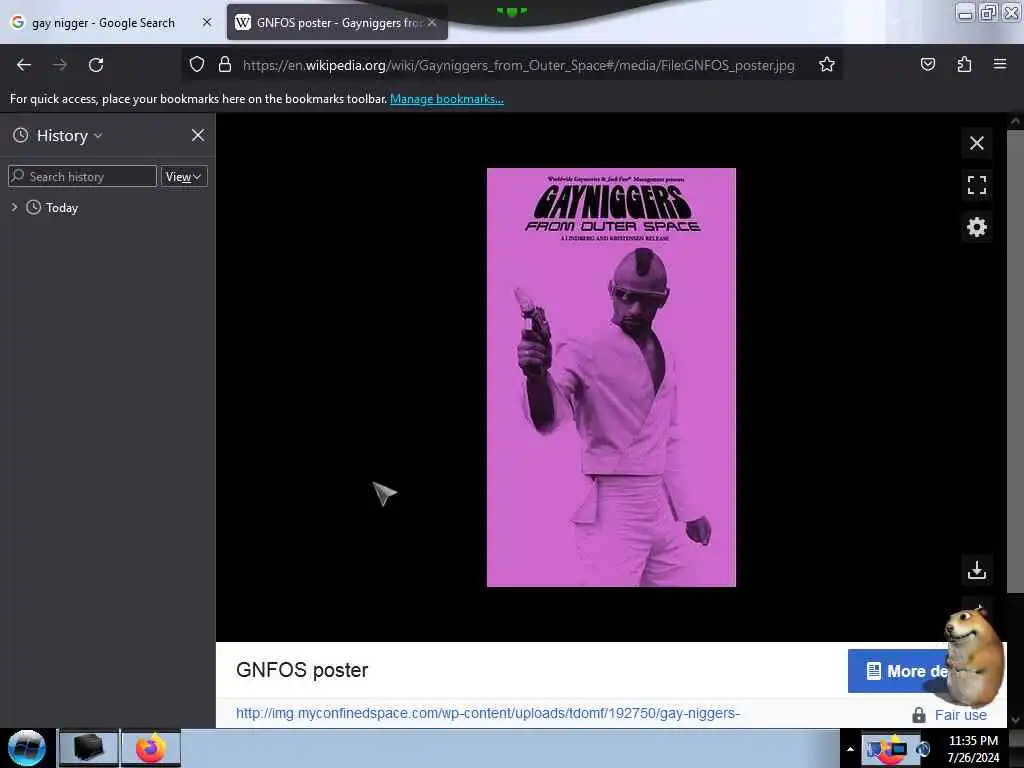View the poster in fullscreen
The image size is (1024, 768).
976,185
